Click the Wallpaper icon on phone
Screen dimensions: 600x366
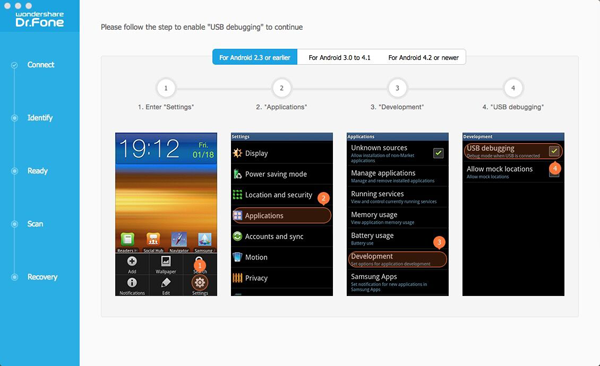click(x=166, y=261)
